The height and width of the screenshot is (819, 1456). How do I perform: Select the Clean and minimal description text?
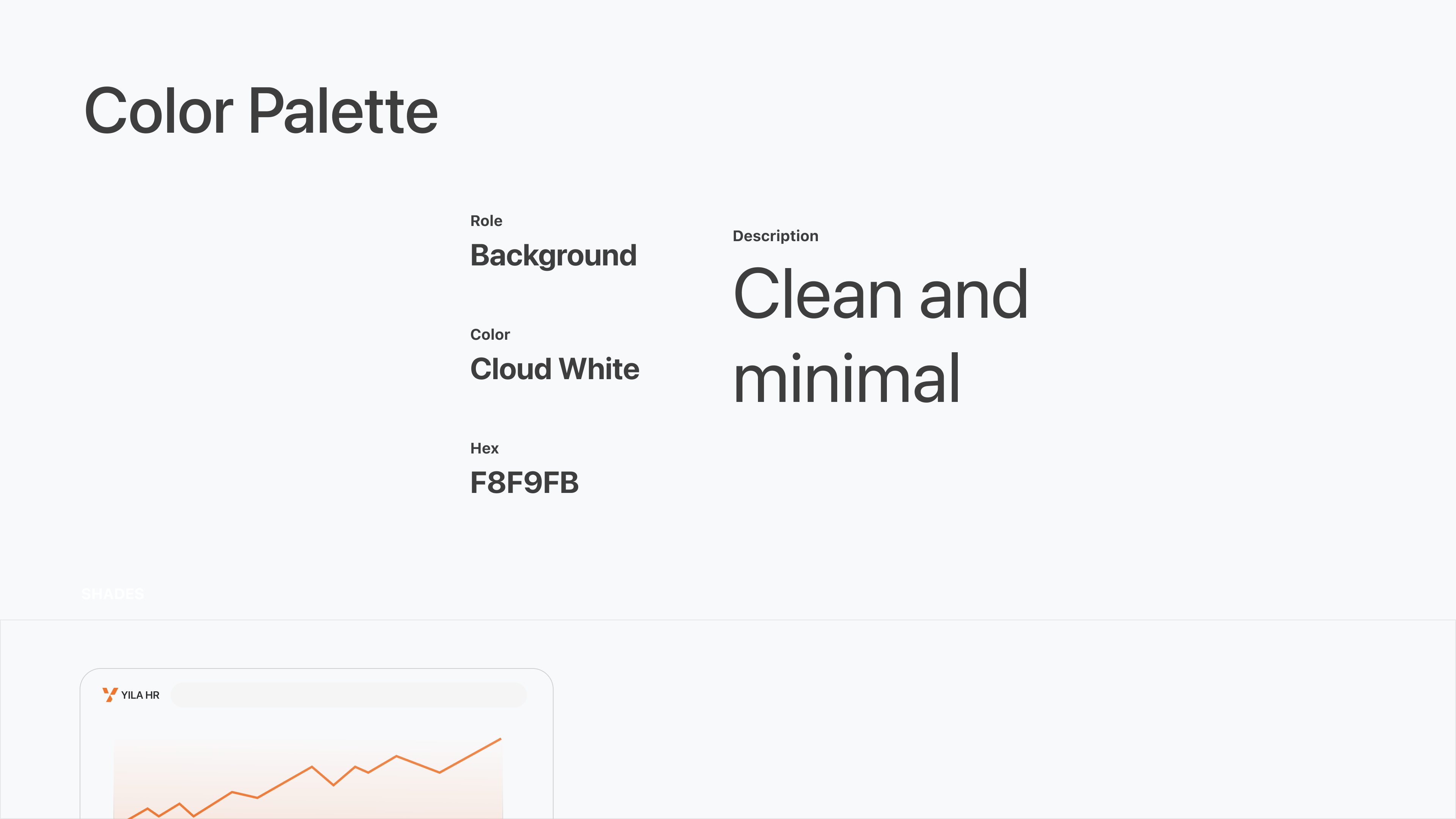pos(880,336)
